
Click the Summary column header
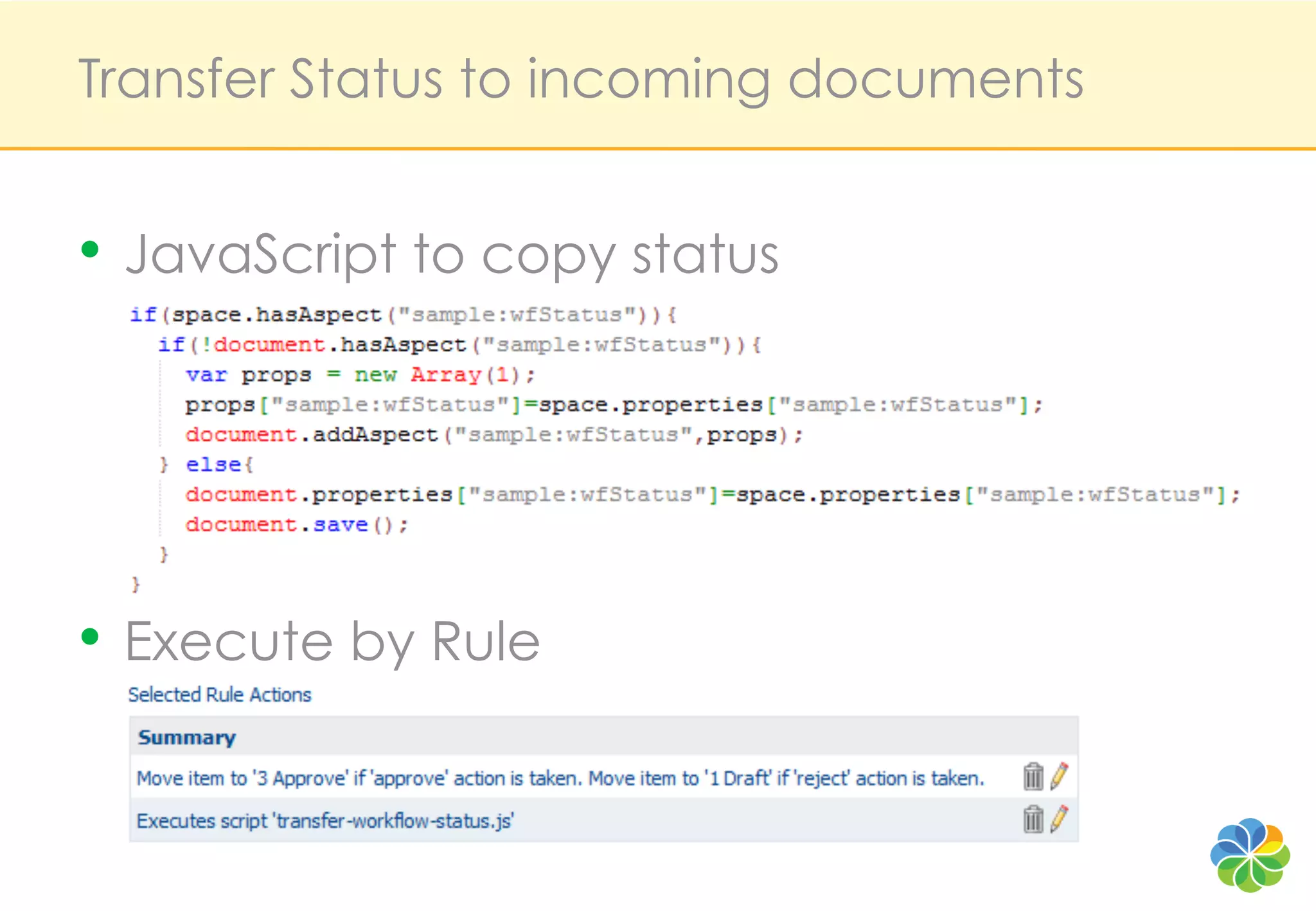pos(186,738)
